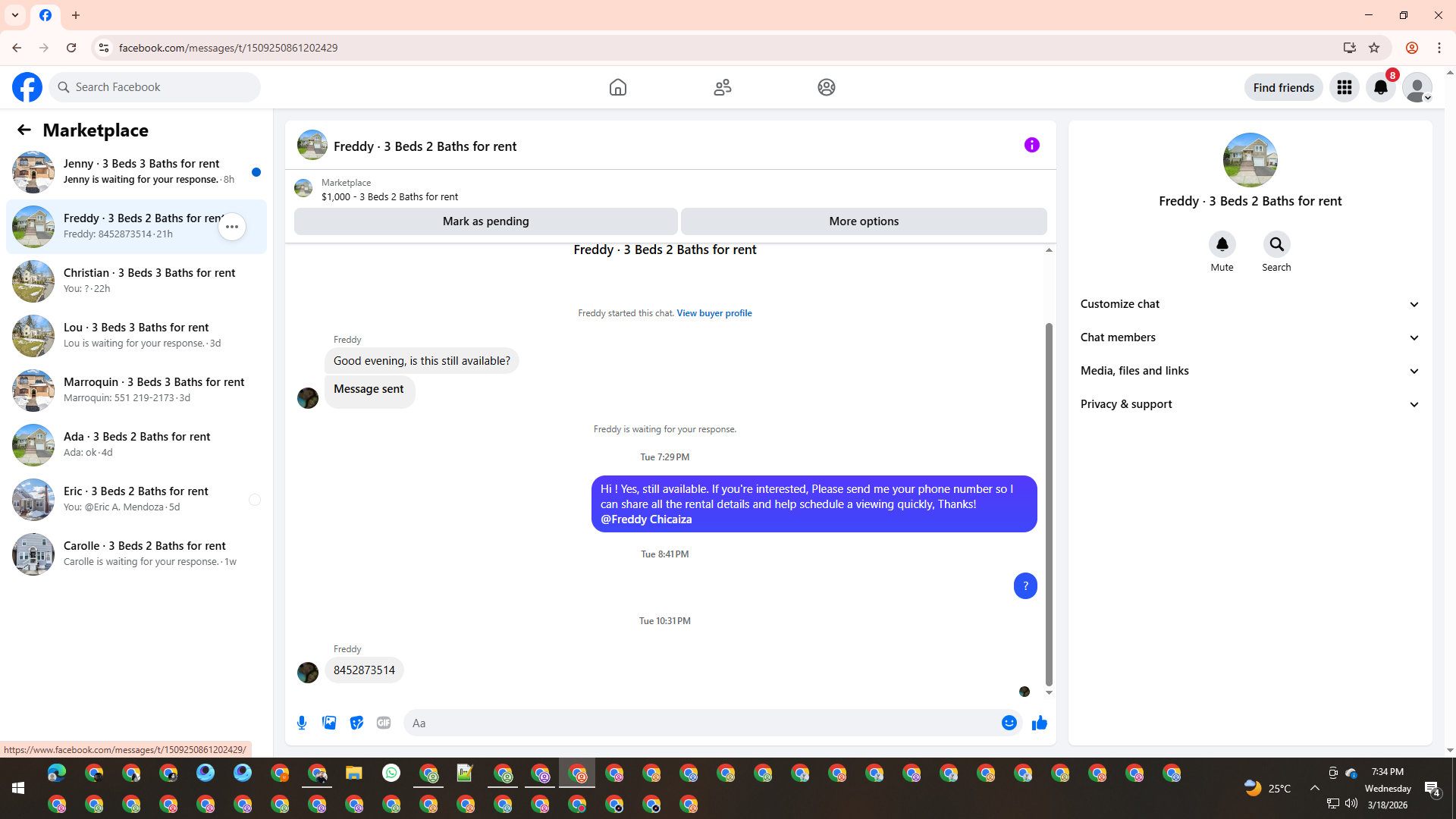
Task: Open the options menu for Freddy's conversation
Action: pyautogui.click(x=232, y=227)
